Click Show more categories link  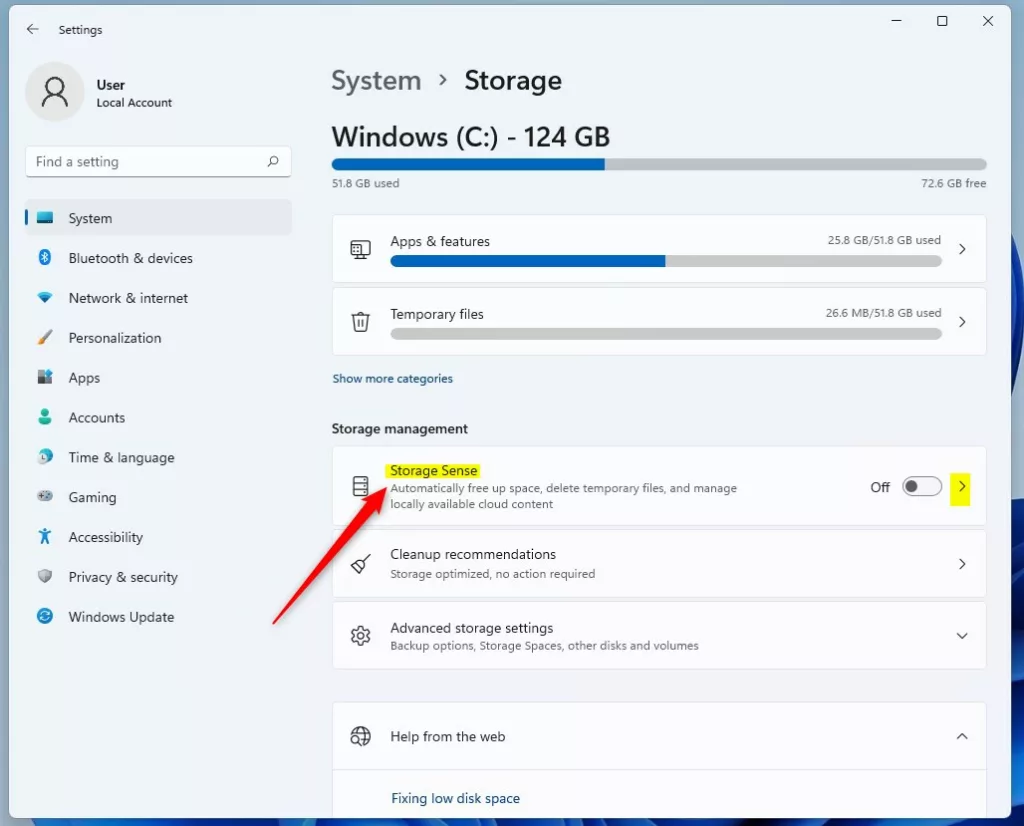click(392, 379)
